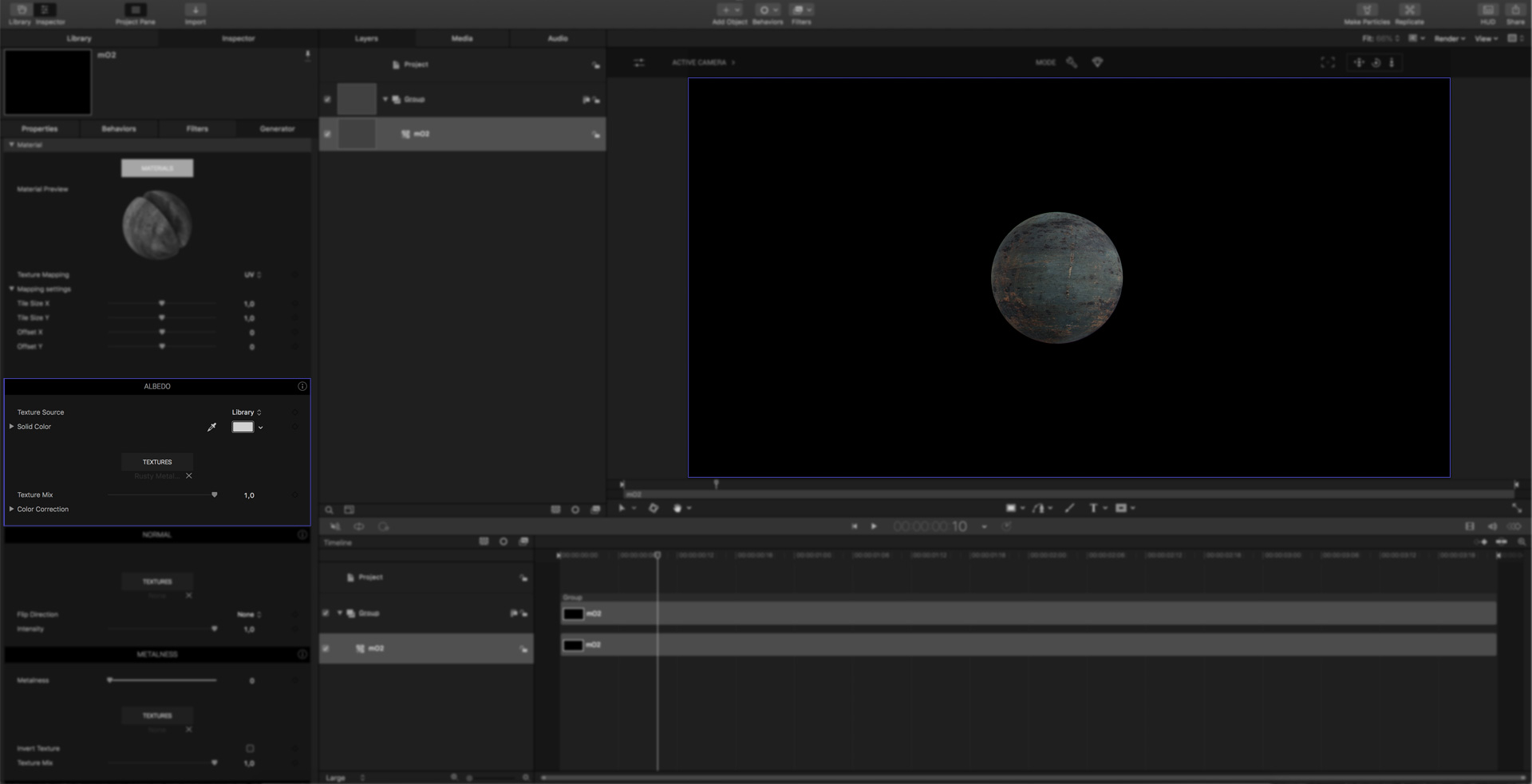1532x784 pixels.
Task: Click the Albedo Texture Mix slider handle
Action: pos(214,495)
